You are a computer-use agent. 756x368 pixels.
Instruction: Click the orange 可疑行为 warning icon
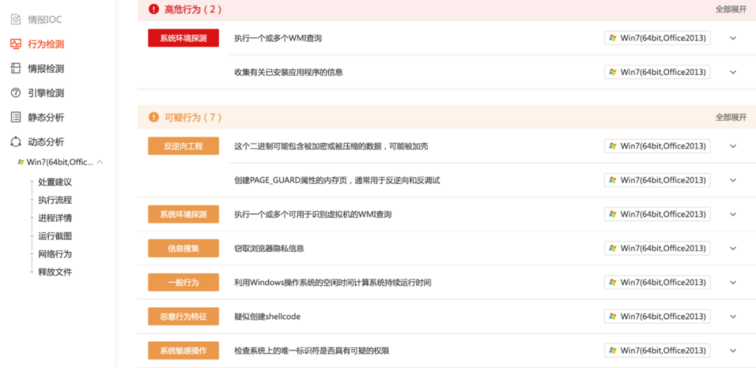[153, 117]
